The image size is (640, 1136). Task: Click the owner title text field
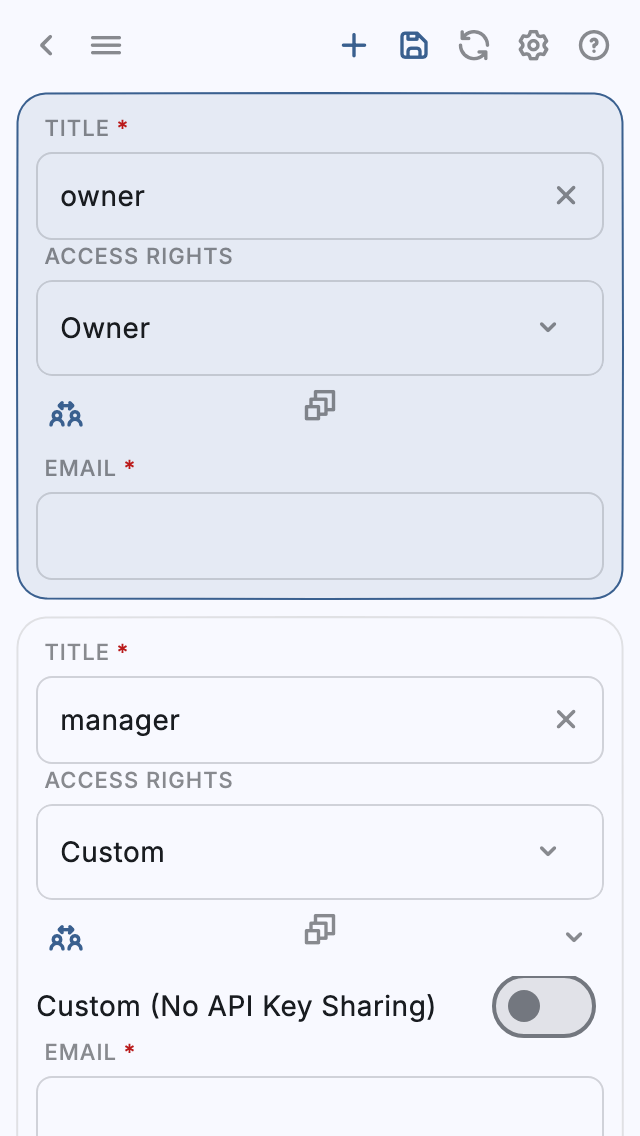click(300, 196)
